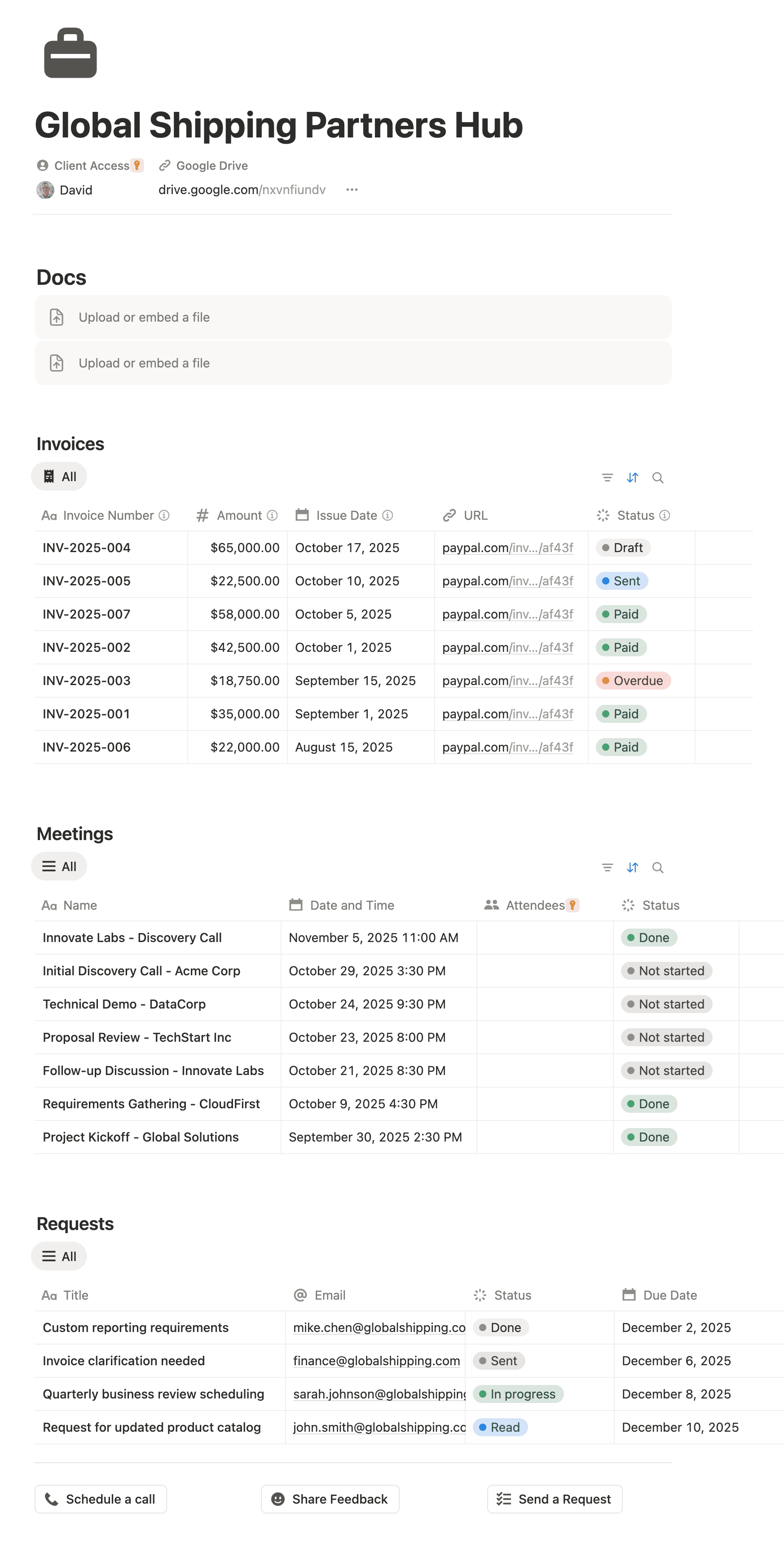
Task: Open the Requests Due Date column header
Action: point(699,1295)
